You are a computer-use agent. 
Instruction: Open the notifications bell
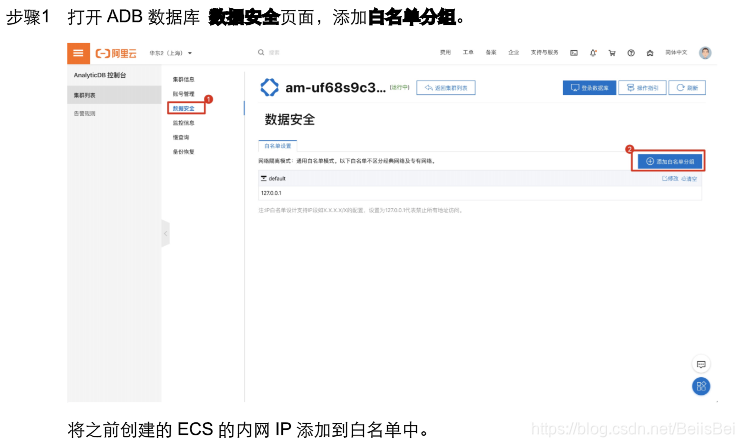click(x=593, y=53)
